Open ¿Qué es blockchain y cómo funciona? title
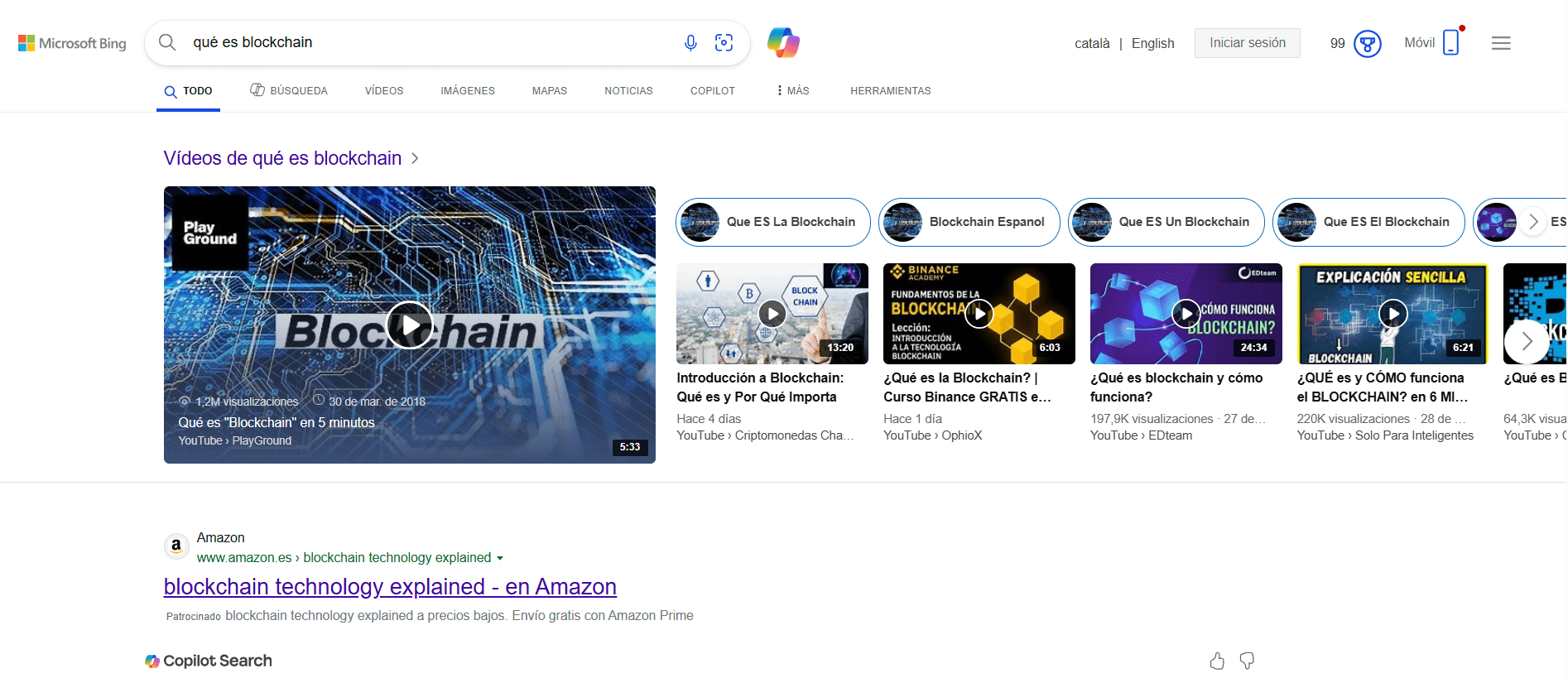The height and width of the screenshot is (683, 1568). tap(1176, 387)
